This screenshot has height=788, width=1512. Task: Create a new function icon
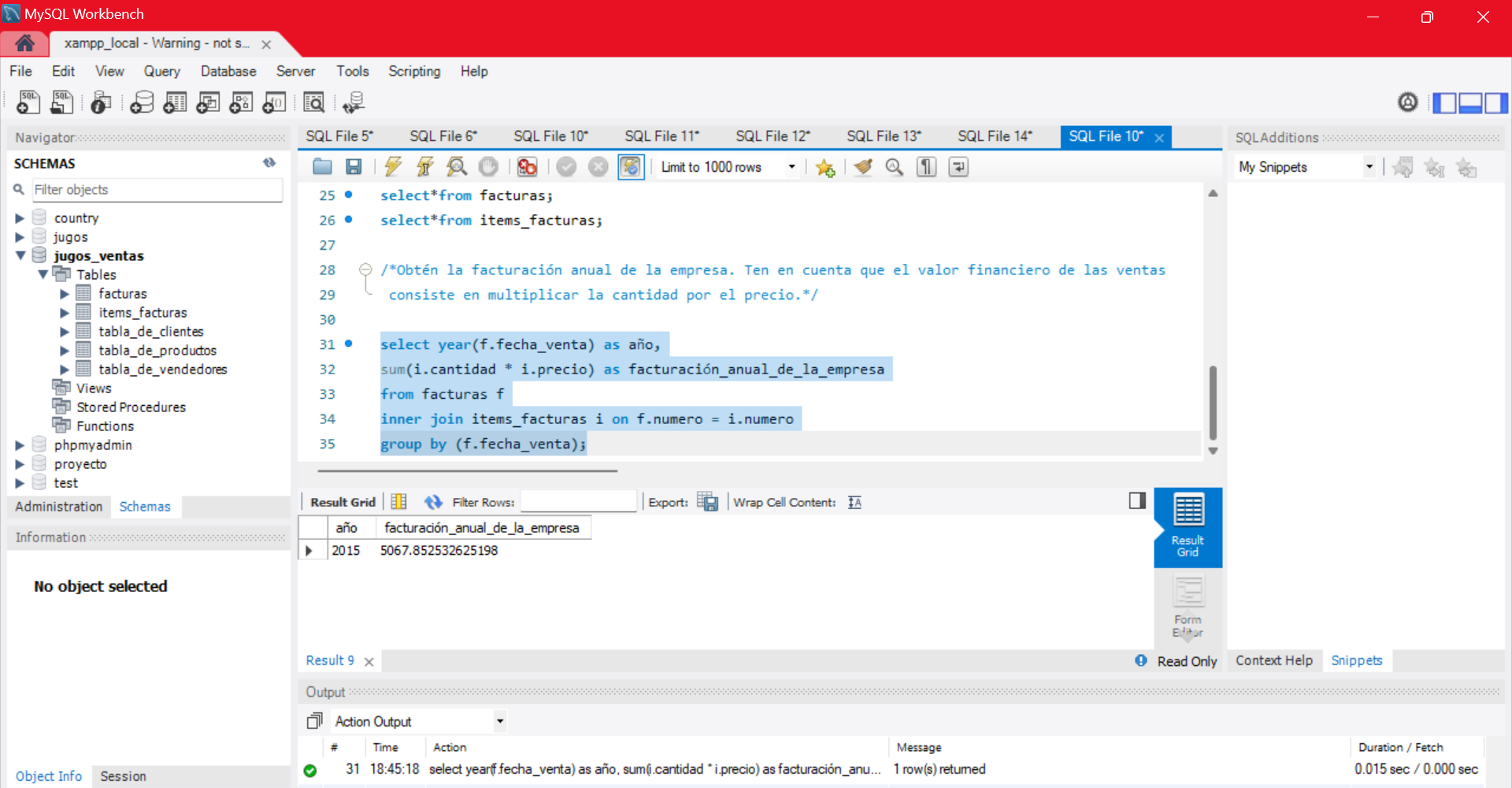[274, 102]
